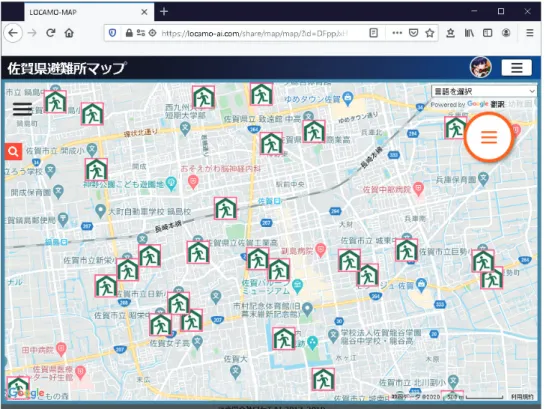Image resolution: width=546 pixels, height=409 pixels.
Task: Click the 開成保育園 school pin
Action: (x=58, y=191)
